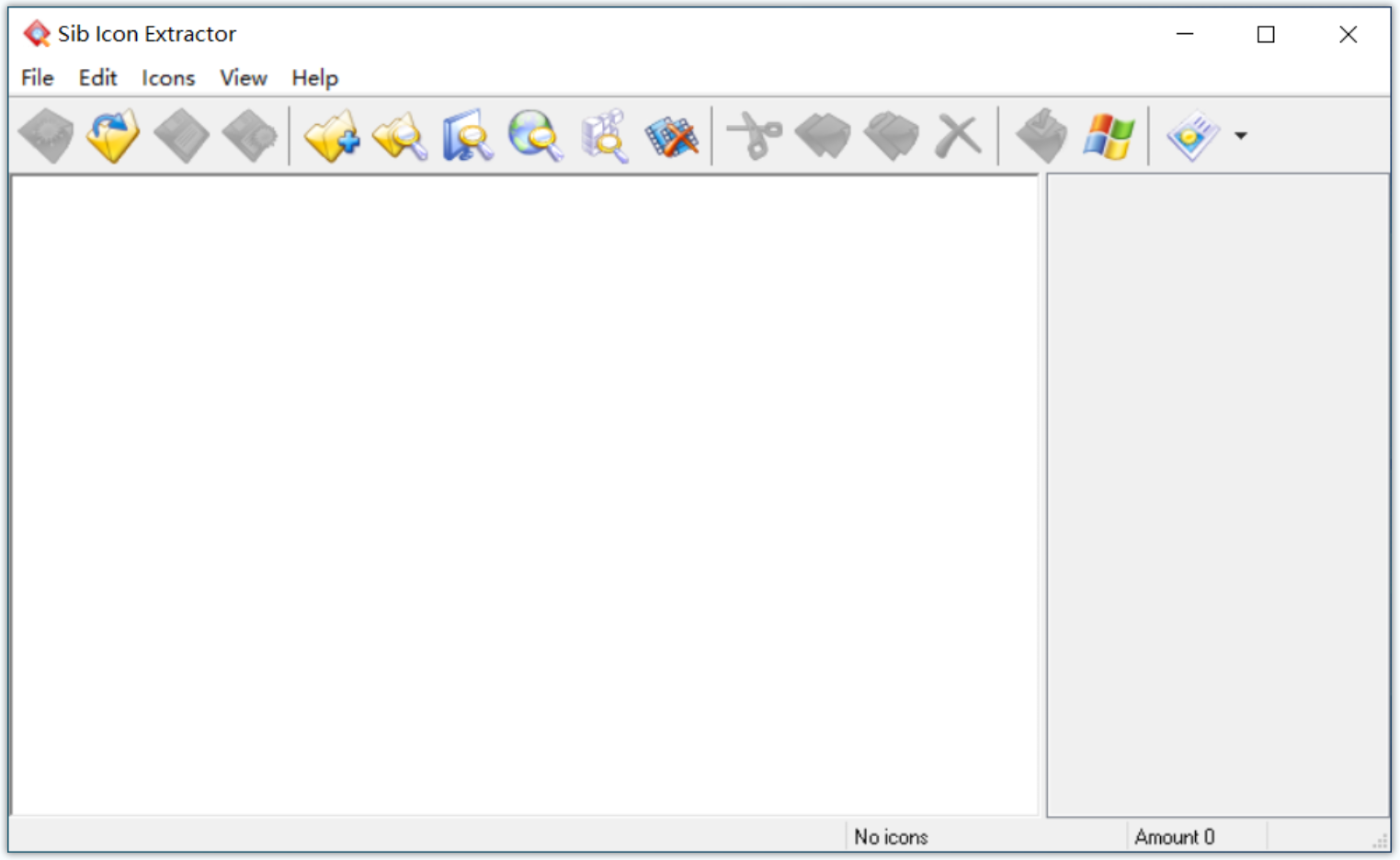1400x860 pixels.
Task: Click the Sib Icon Extractor title bar logo
Action: 37,34
